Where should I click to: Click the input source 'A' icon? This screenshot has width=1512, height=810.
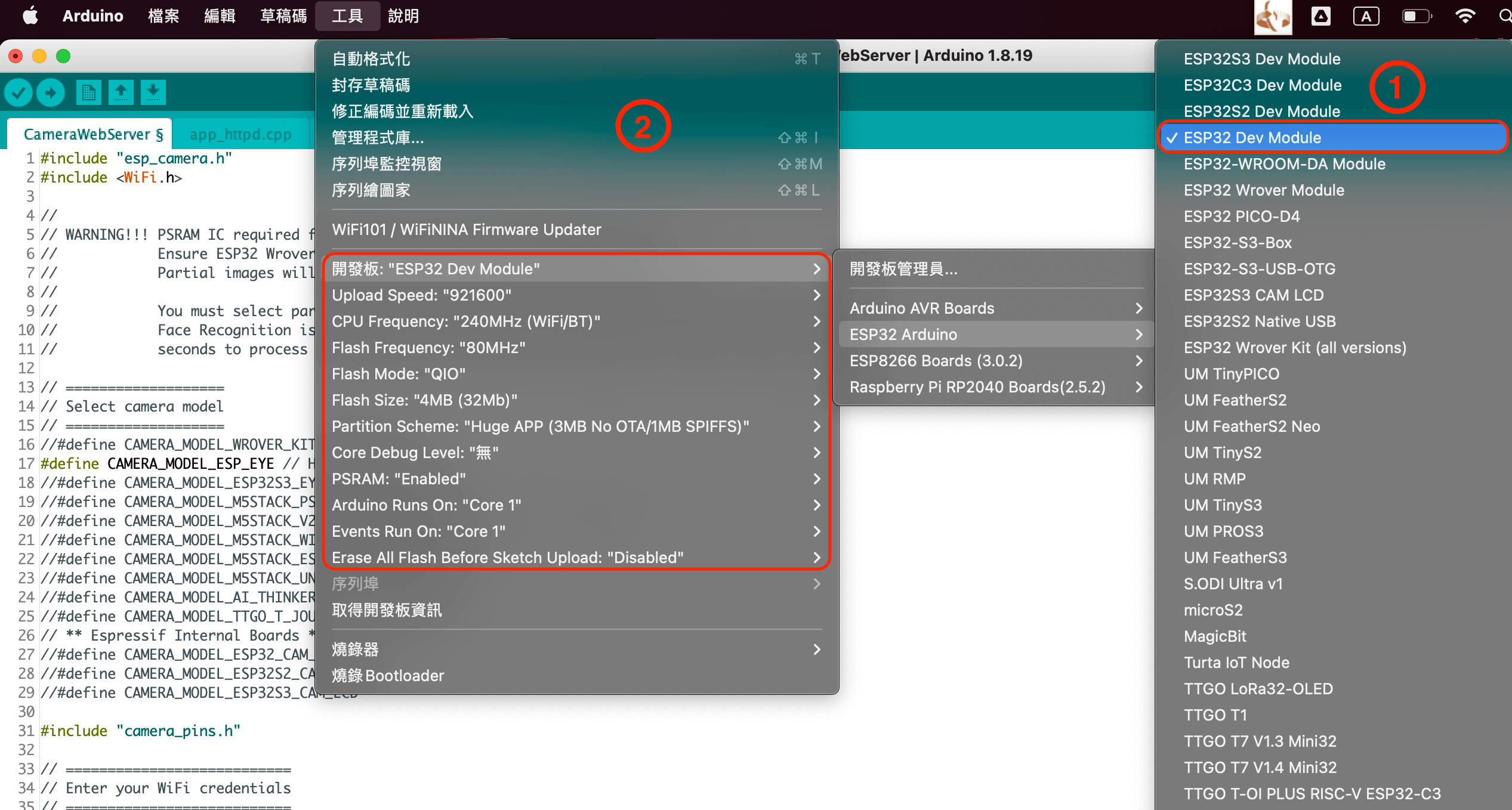[1366, 16]
